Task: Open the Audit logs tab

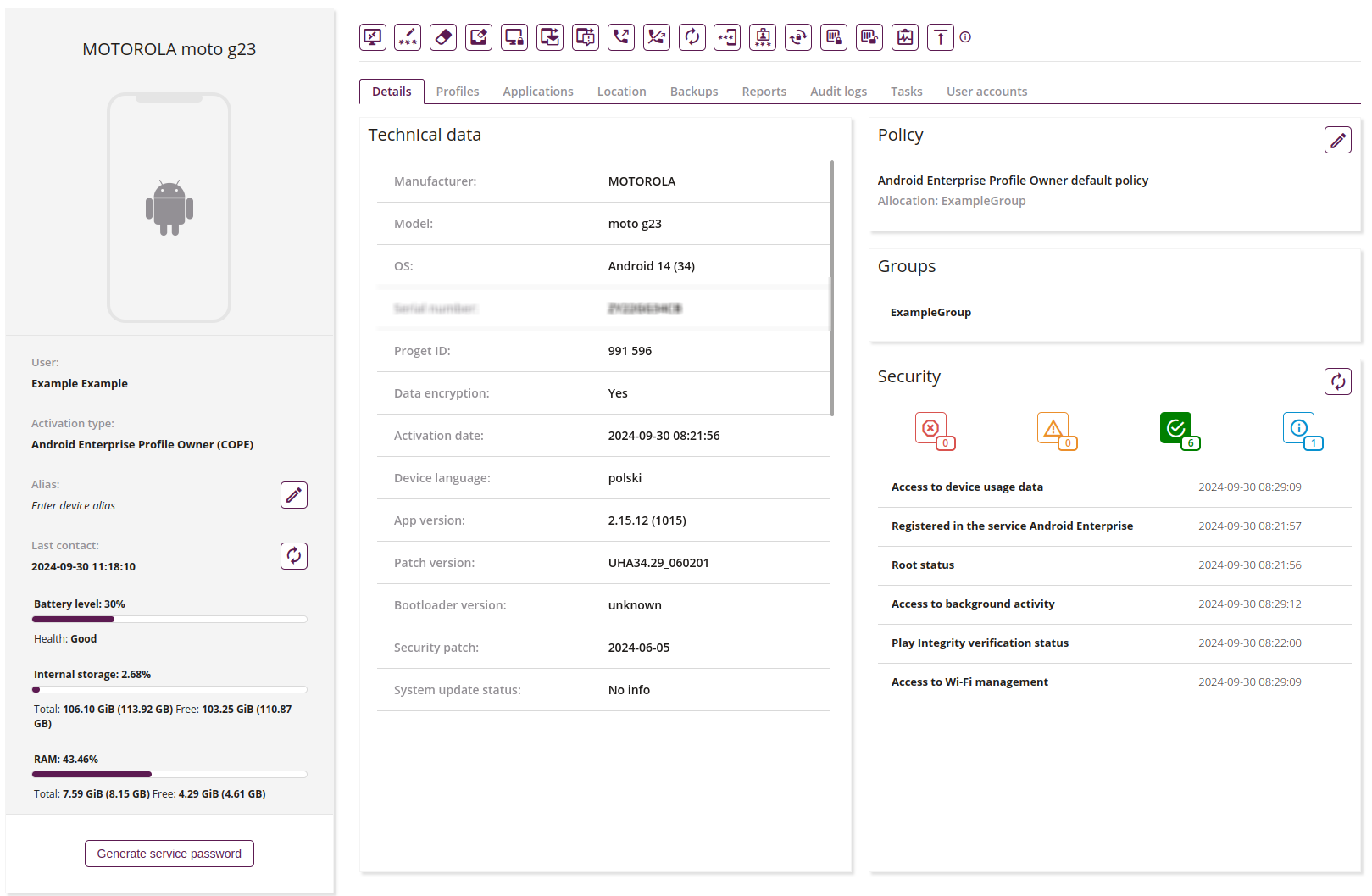Action: tap(839, 92)
